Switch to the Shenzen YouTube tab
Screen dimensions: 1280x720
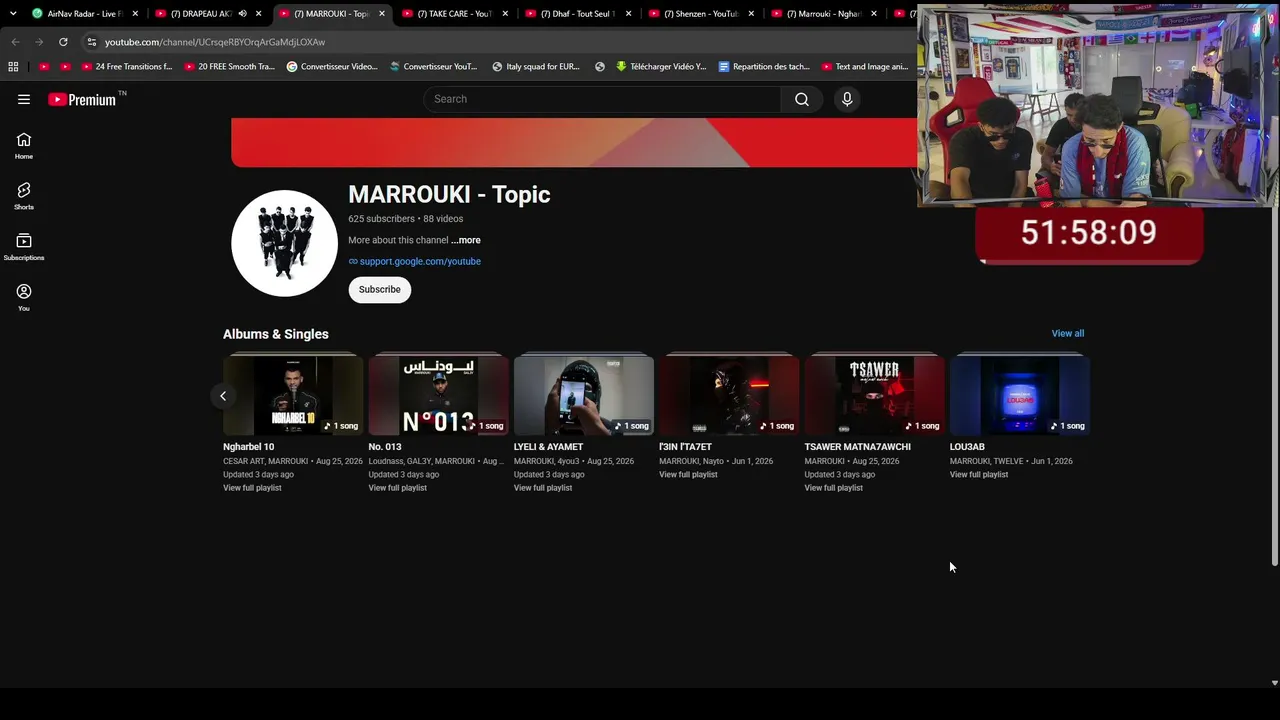point(700,14)
